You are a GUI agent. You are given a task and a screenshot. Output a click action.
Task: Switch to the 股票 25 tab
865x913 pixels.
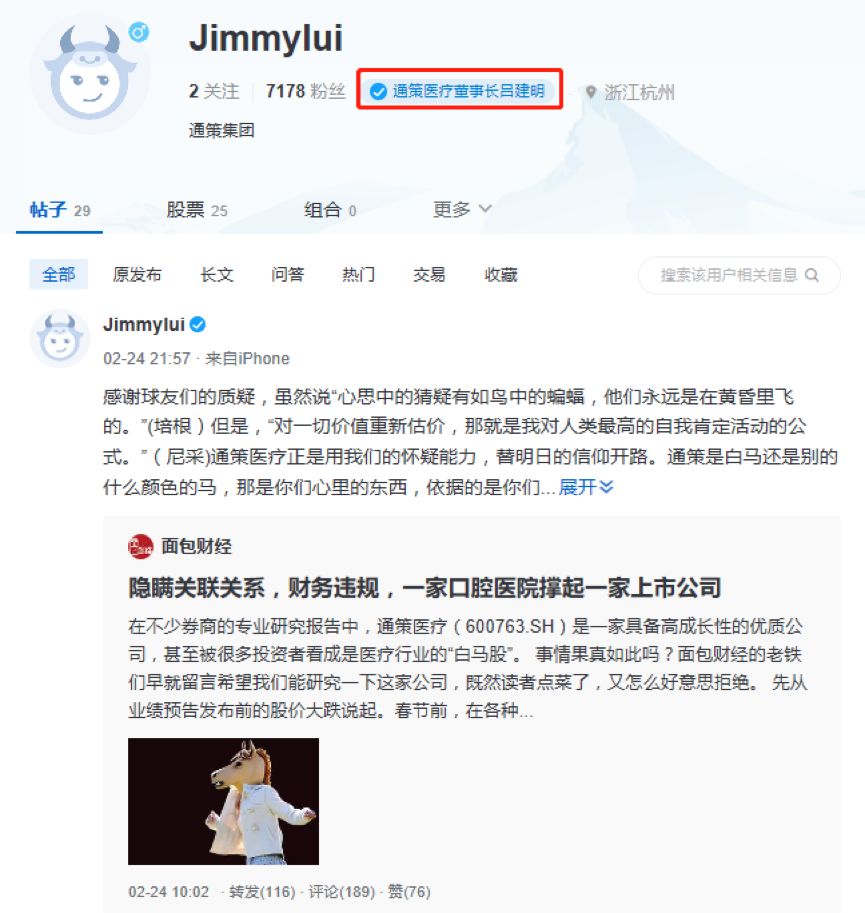click(x=197, y=210)
